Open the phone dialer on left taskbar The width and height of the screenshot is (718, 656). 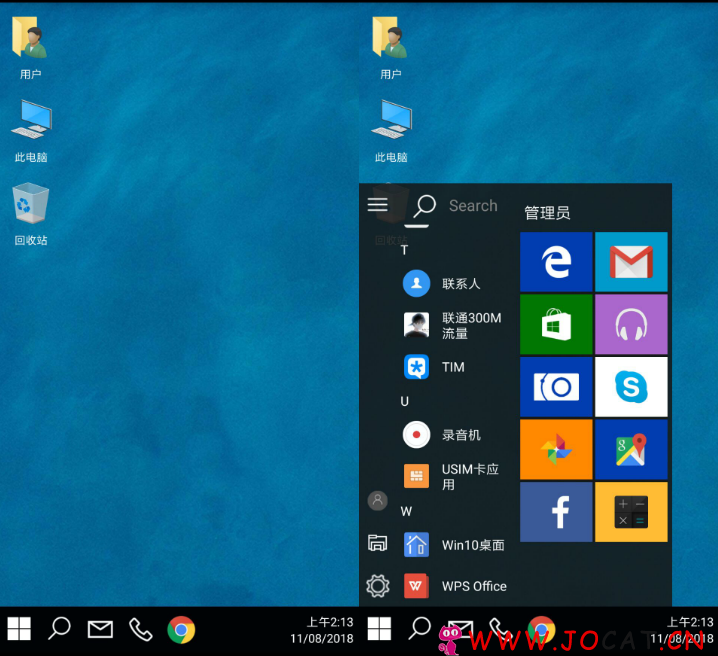[x=141, y=629]
